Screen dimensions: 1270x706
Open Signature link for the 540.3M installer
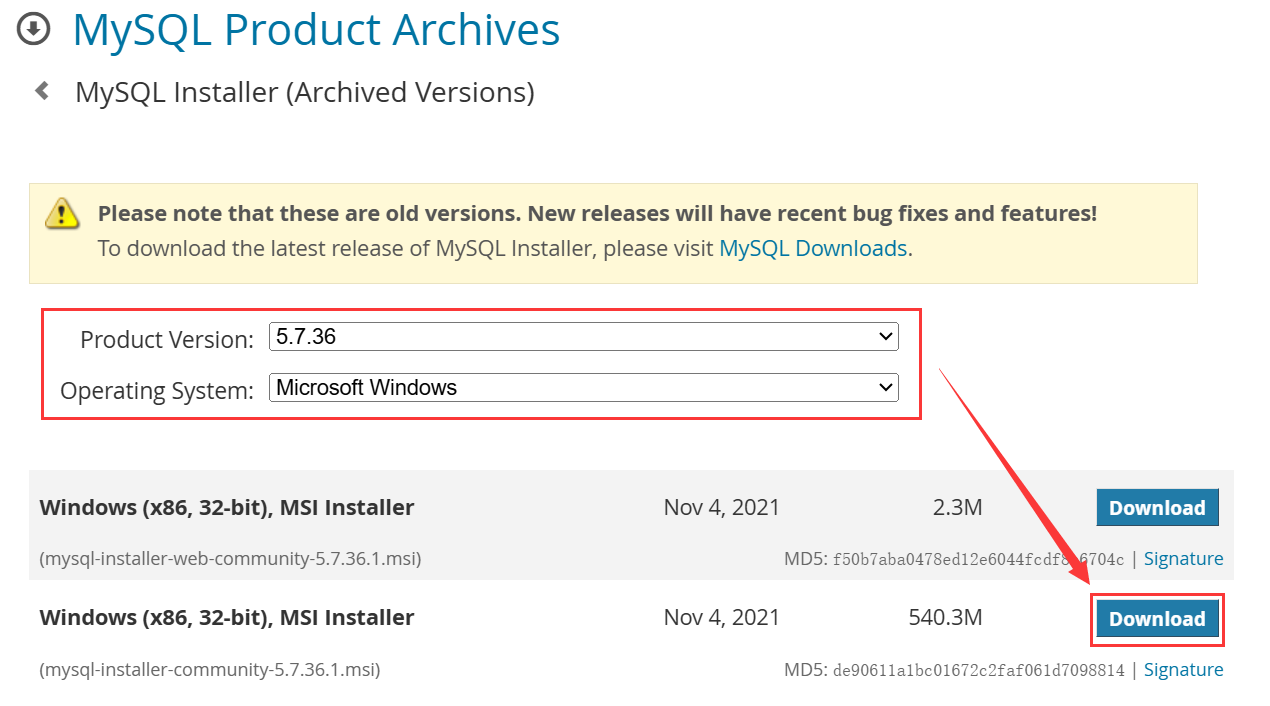click(x=1183, y=670)
